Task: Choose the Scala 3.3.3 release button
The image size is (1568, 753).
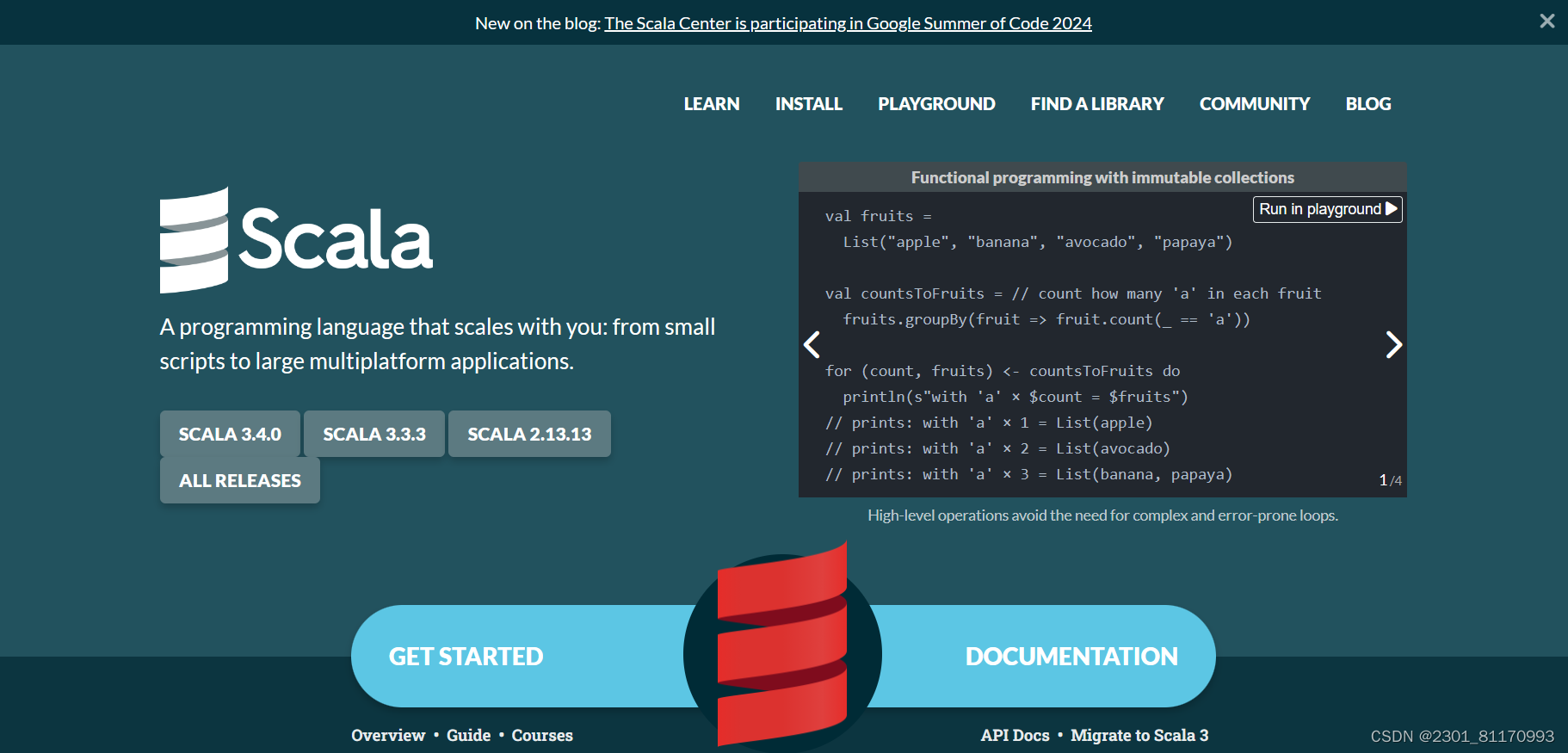Action: click(374, 434)
